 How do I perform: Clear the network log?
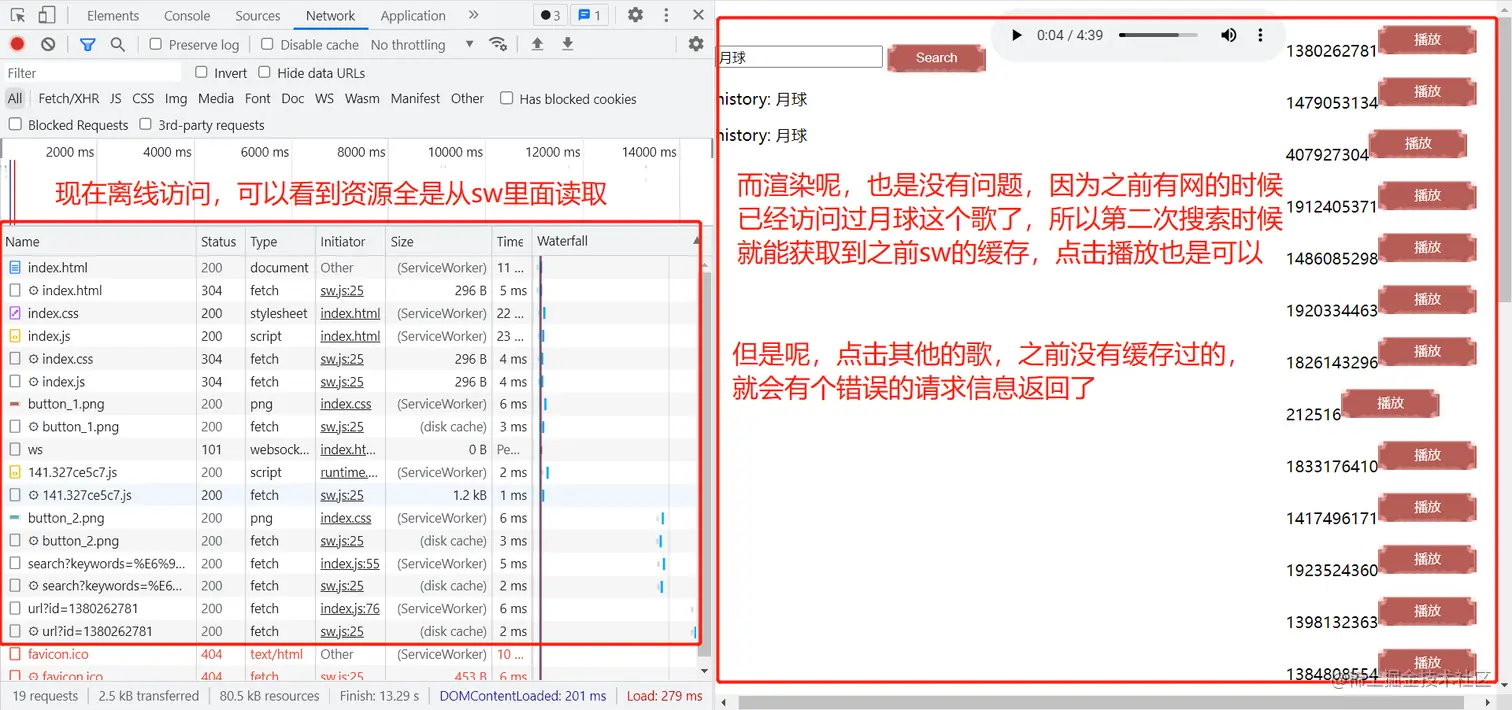(x=48, y=44)
